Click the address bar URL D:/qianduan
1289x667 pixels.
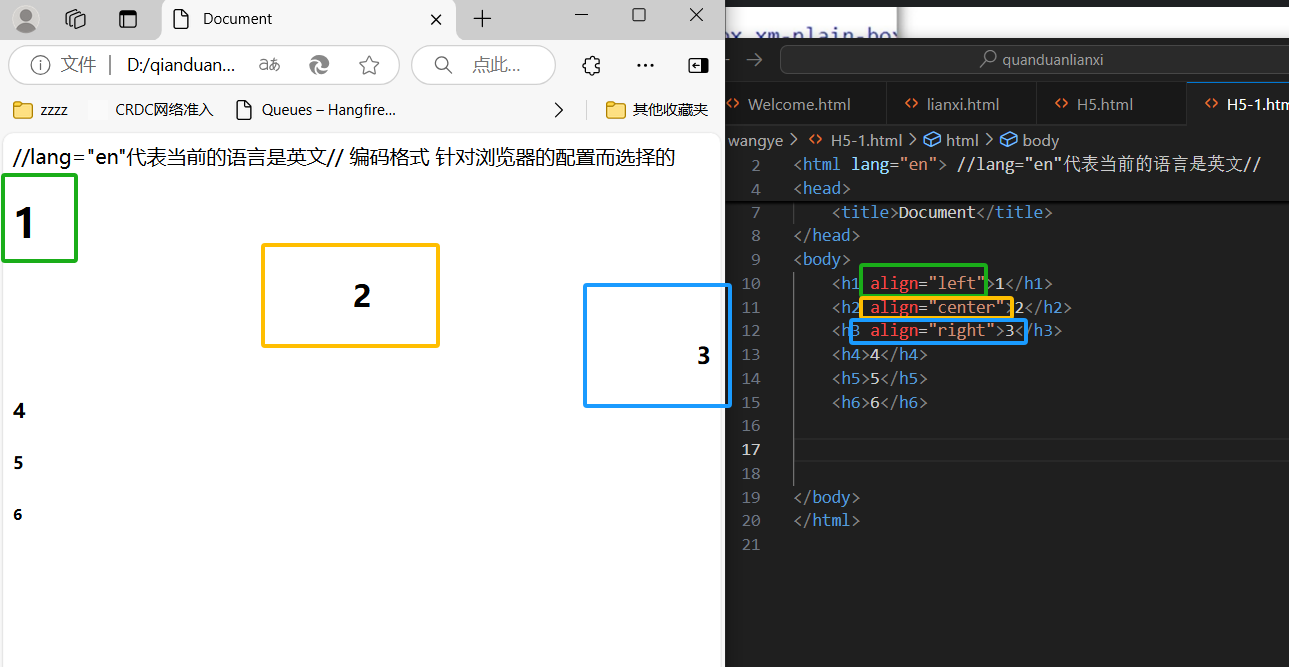click(x=181, y=65)
